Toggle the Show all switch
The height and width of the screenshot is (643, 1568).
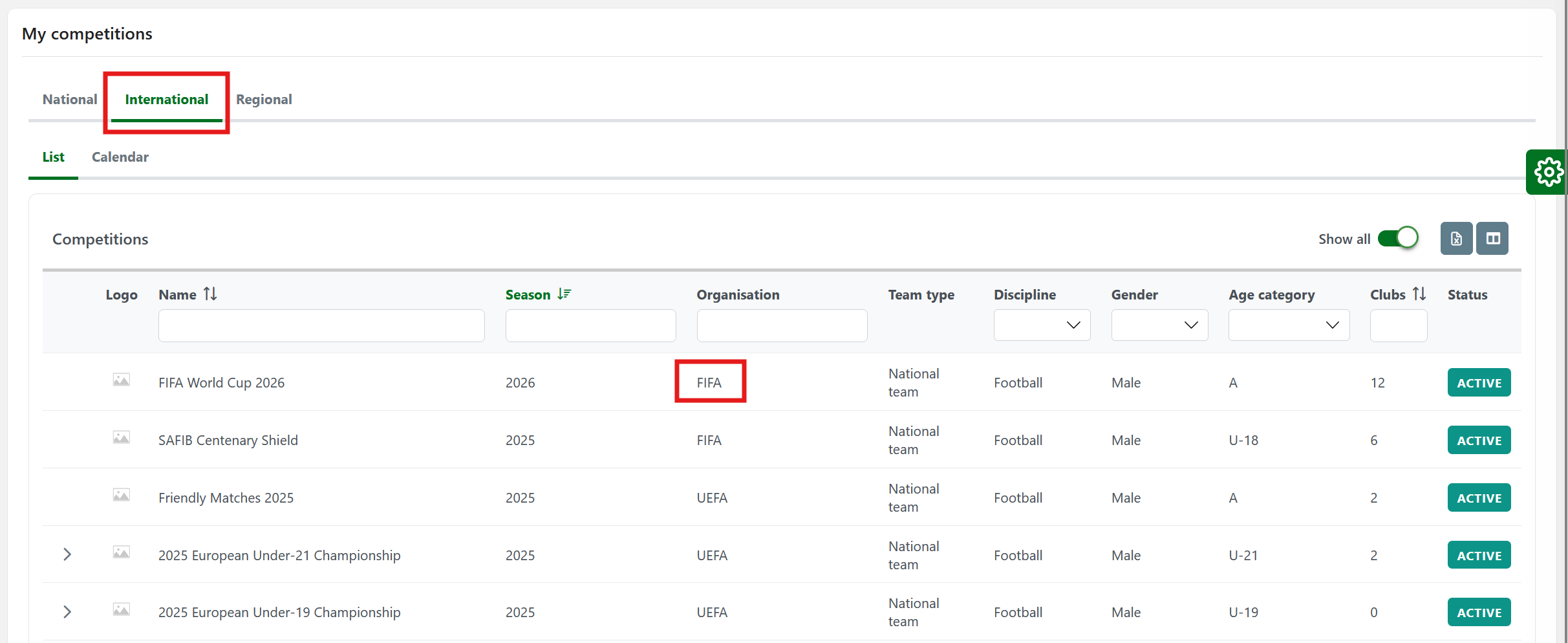click(x=1398, y=239)
